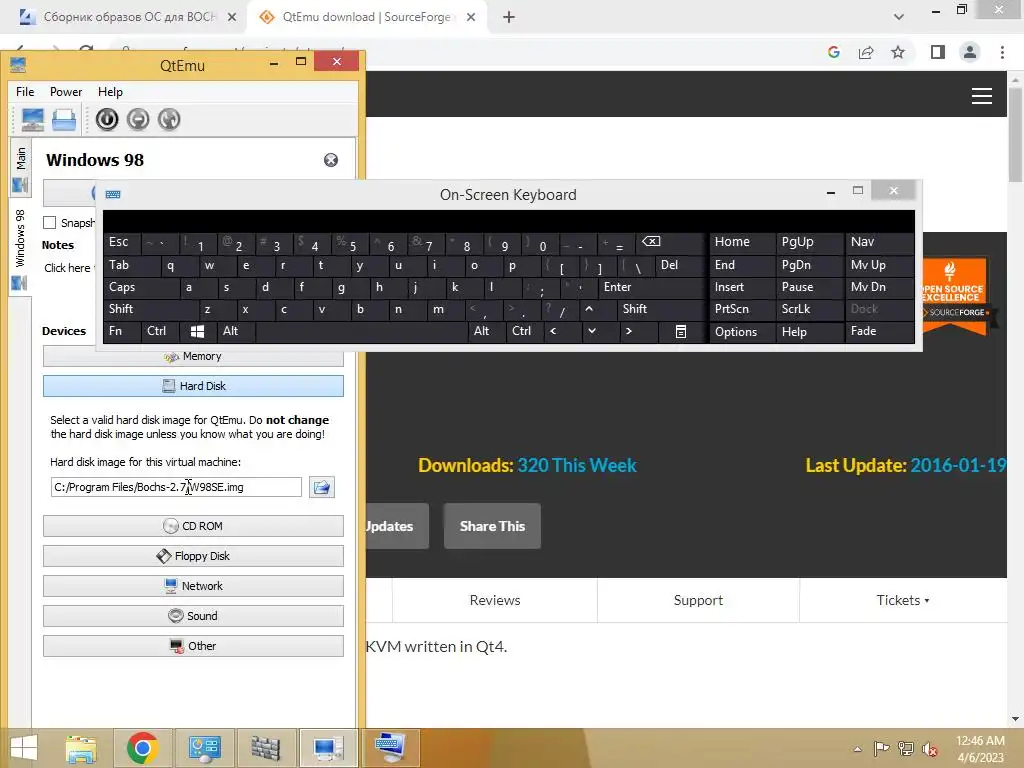Expand the Sound device section
This screenshot has height=768, width=1024.
pyautogui.click(x=193, y=616)
